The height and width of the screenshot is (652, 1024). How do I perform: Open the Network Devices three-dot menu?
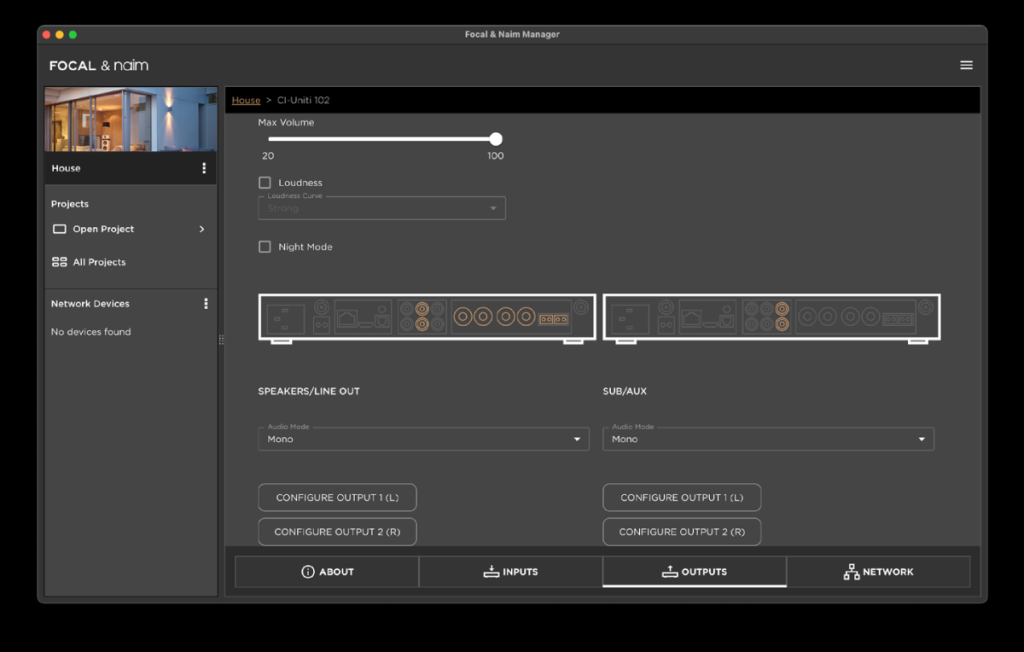tap(206, 304)
